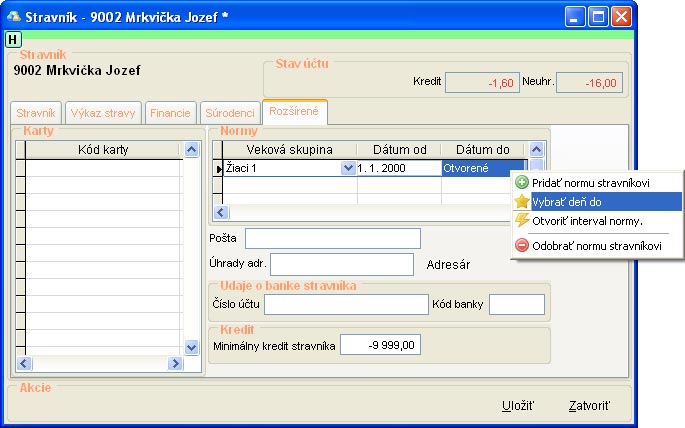Switch to the Financie tab
The height and width of the screenshot is (428, 685).
(170, 113)
